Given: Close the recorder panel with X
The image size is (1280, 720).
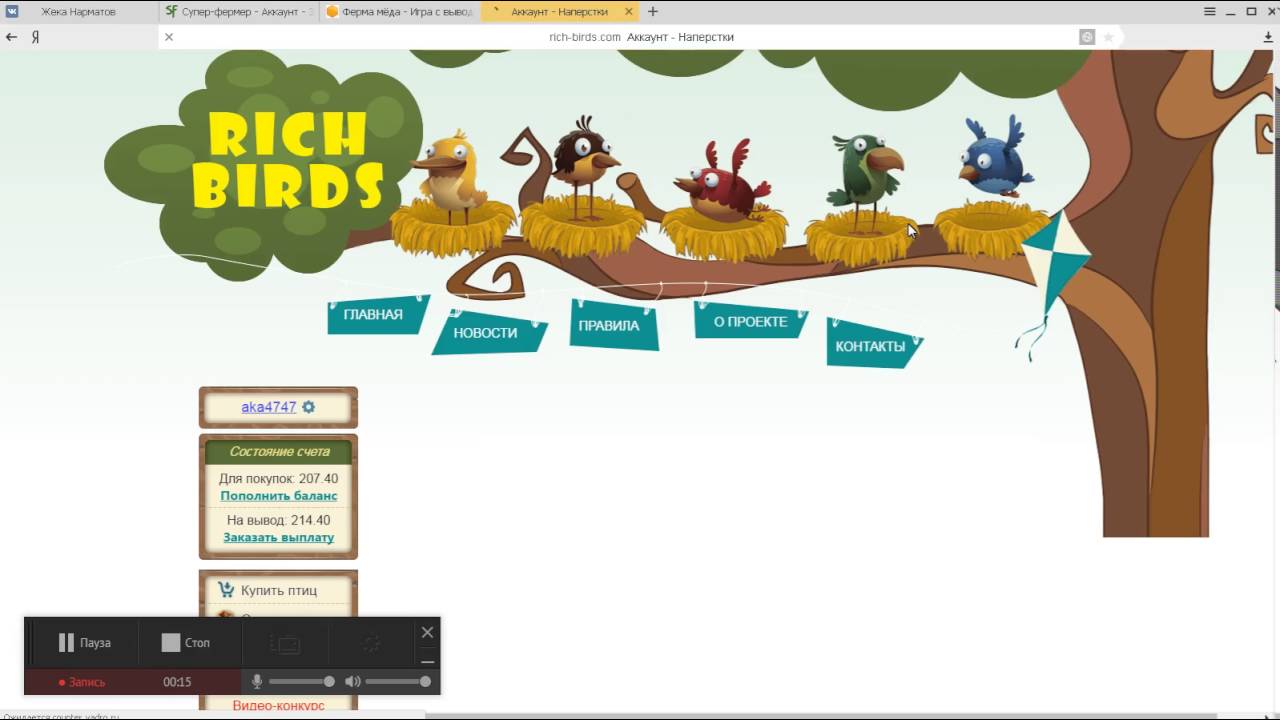Looking at the screenshot, I should pos(427,632).
